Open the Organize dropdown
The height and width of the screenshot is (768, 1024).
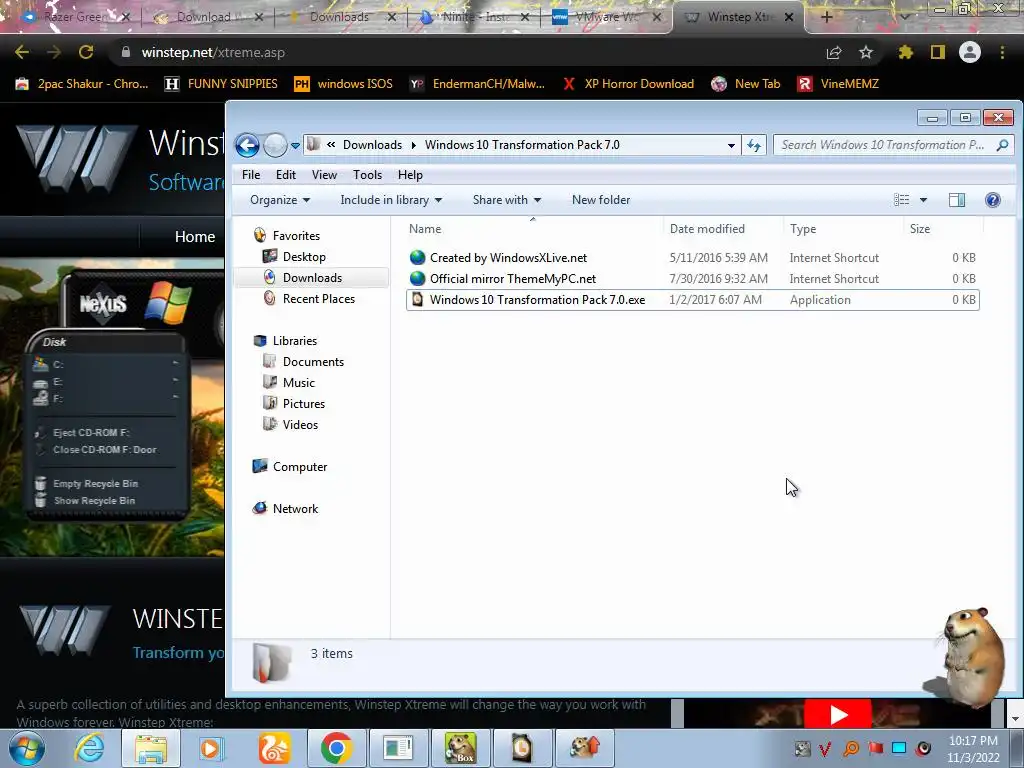280,200
